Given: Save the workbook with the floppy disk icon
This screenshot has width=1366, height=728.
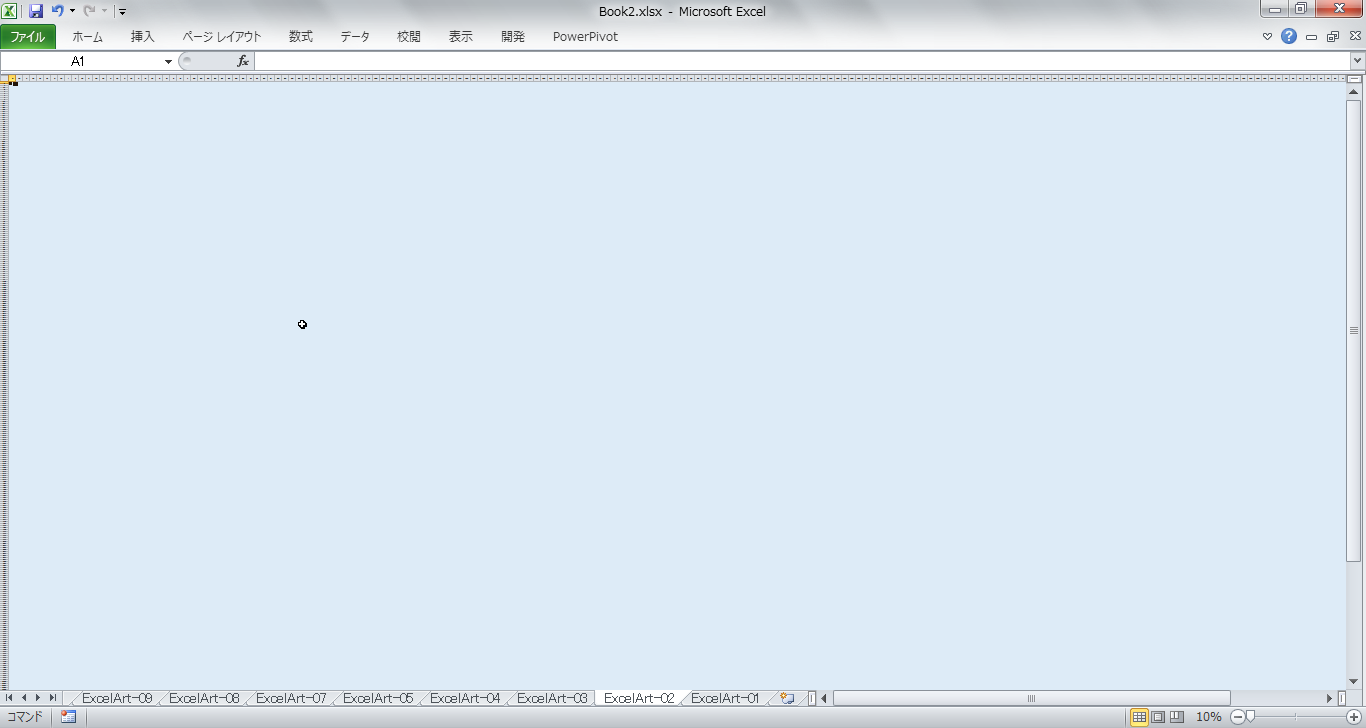Looking at the screenshot, I should (x=36, y=11).
